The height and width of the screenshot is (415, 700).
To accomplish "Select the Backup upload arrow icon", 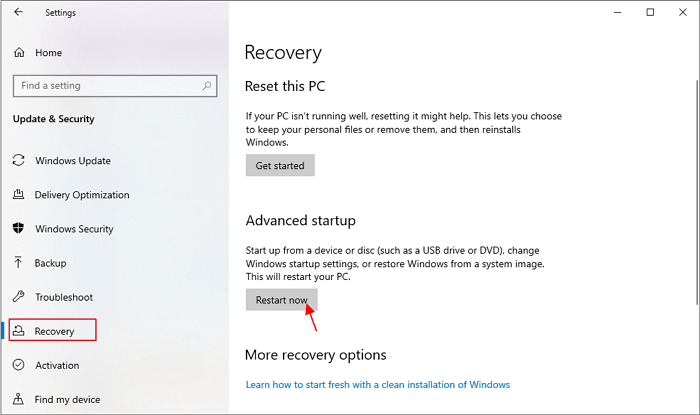I will click(18, 263).
